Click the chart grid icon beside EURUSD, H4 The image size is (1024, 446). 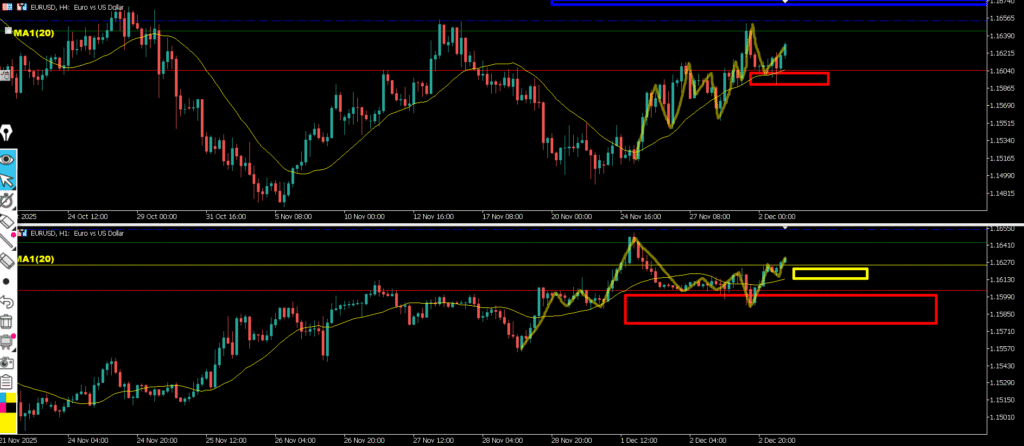coord(7,6)
